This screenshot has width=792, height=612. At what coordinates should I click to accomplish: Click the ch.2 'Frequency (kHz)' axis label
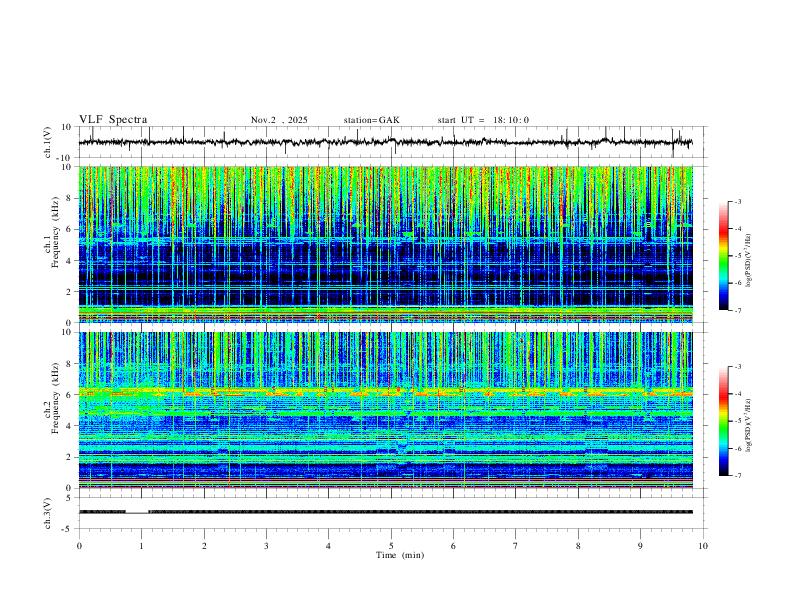coord(55,398)
